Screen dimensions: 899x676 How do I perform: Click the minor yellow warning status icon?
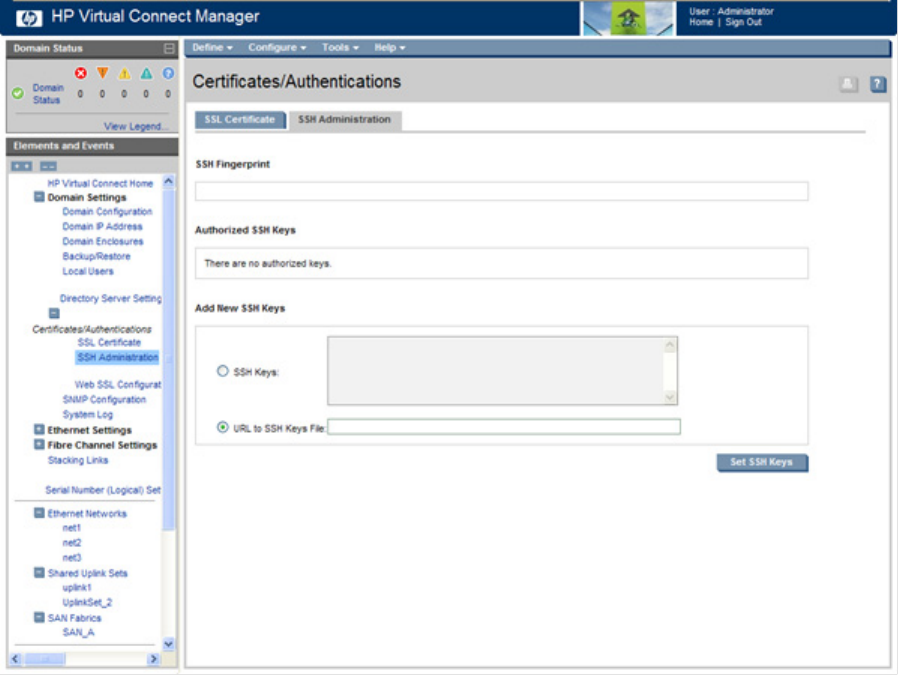pos(124,73)
